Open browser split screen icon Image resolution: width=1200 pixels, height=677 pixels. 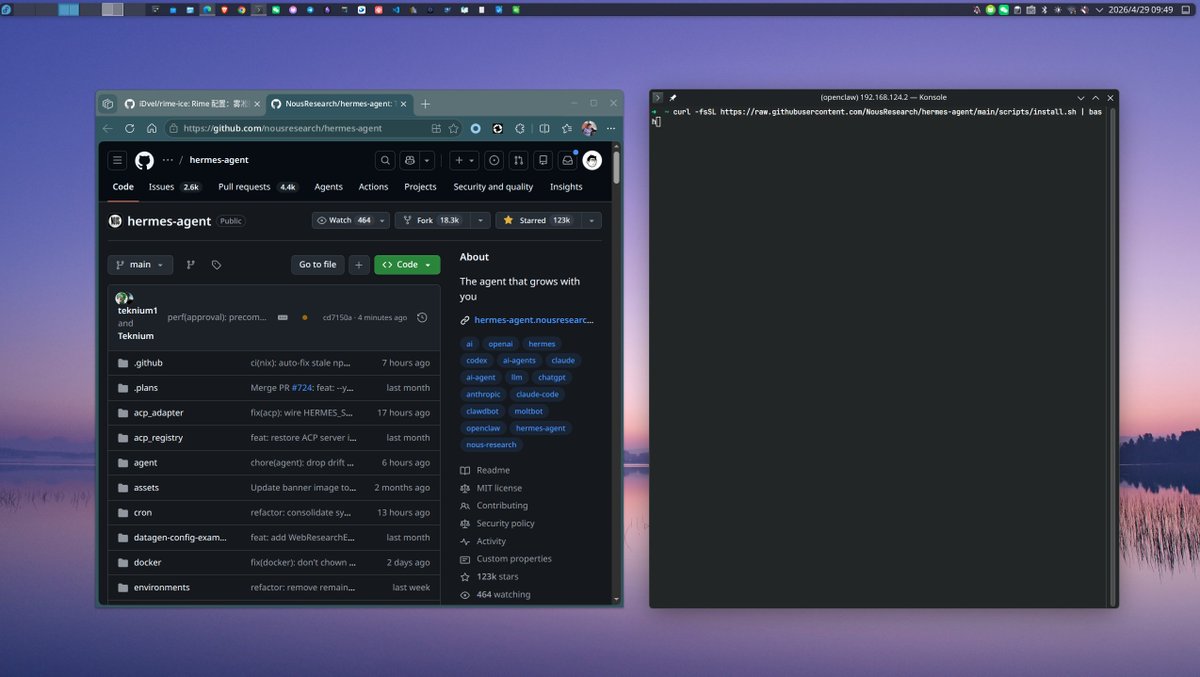pos(544,128)
